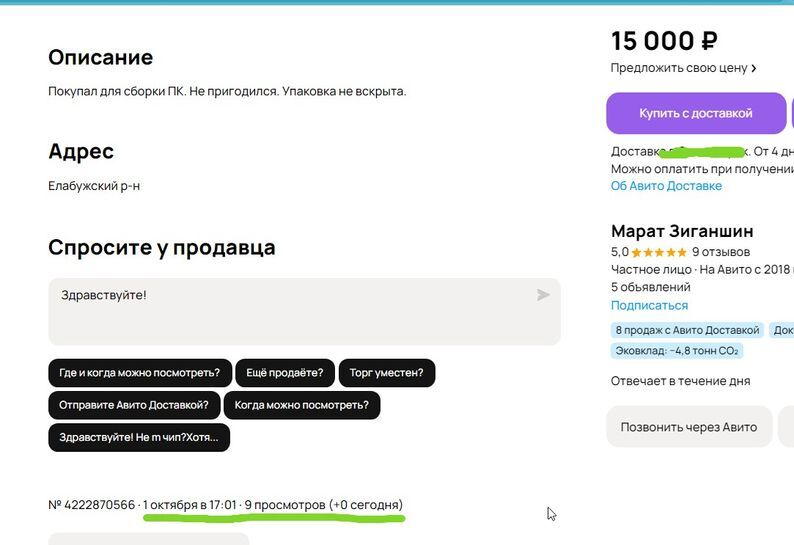
Task: Open seller profile 'Марат Зиганшин'
Action: point(682,231)
